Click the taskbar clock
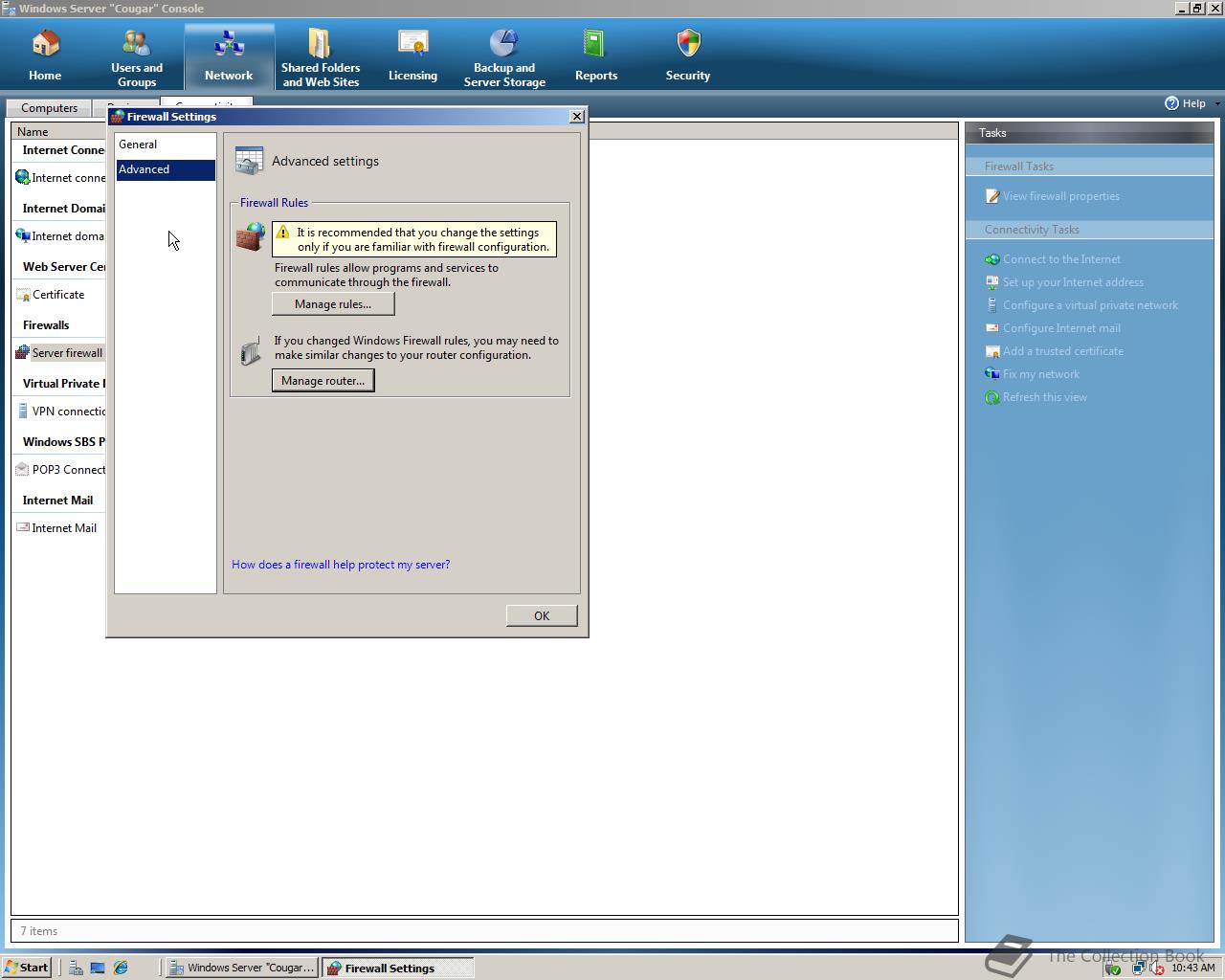The height and width of the screenshot is (980, 1225). point(1192,968)
